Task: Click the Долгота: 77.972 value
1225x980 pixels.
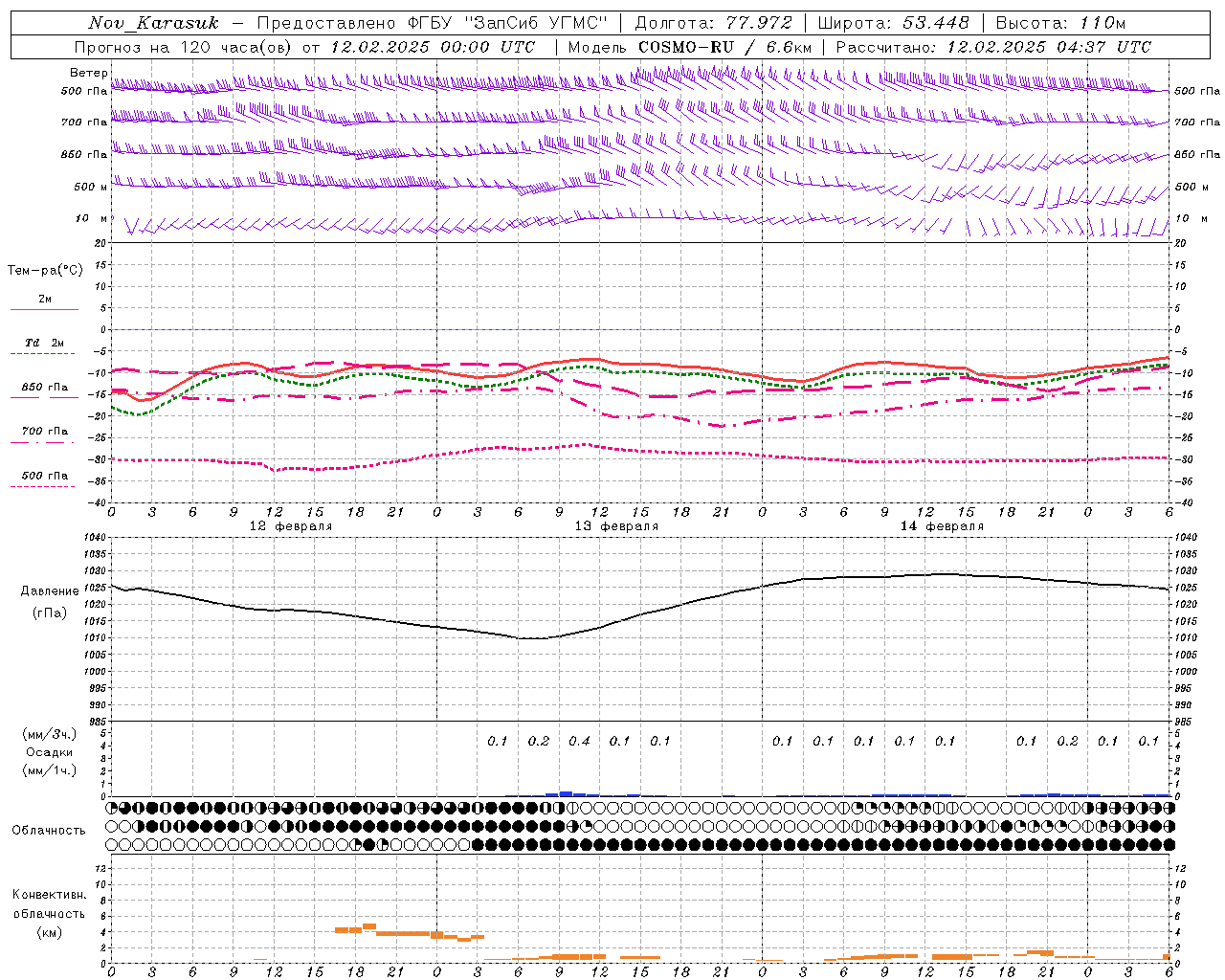Action: pos(714,23)
